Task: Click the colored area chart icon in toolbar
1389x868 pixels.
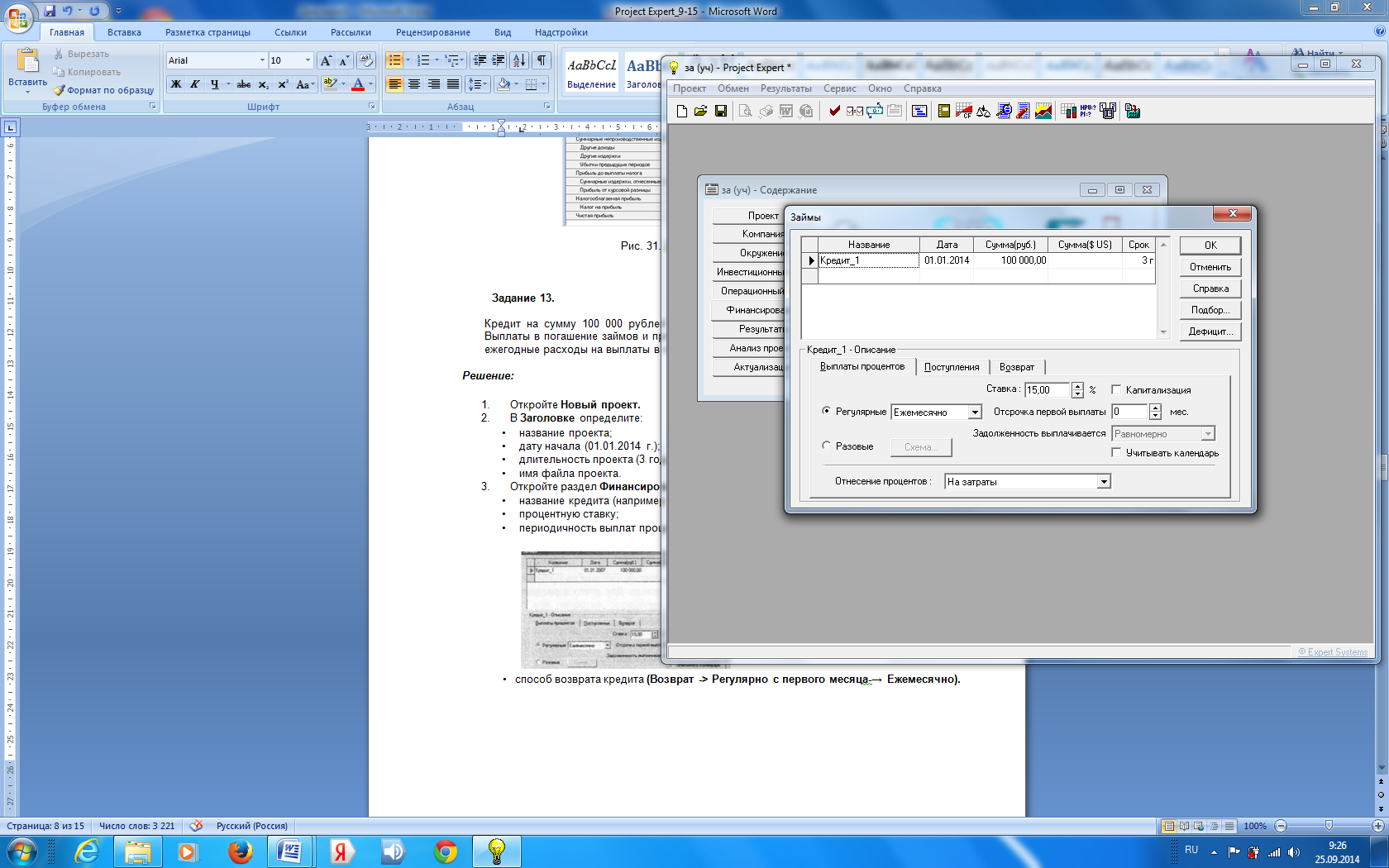Action: coord(1043,111)
